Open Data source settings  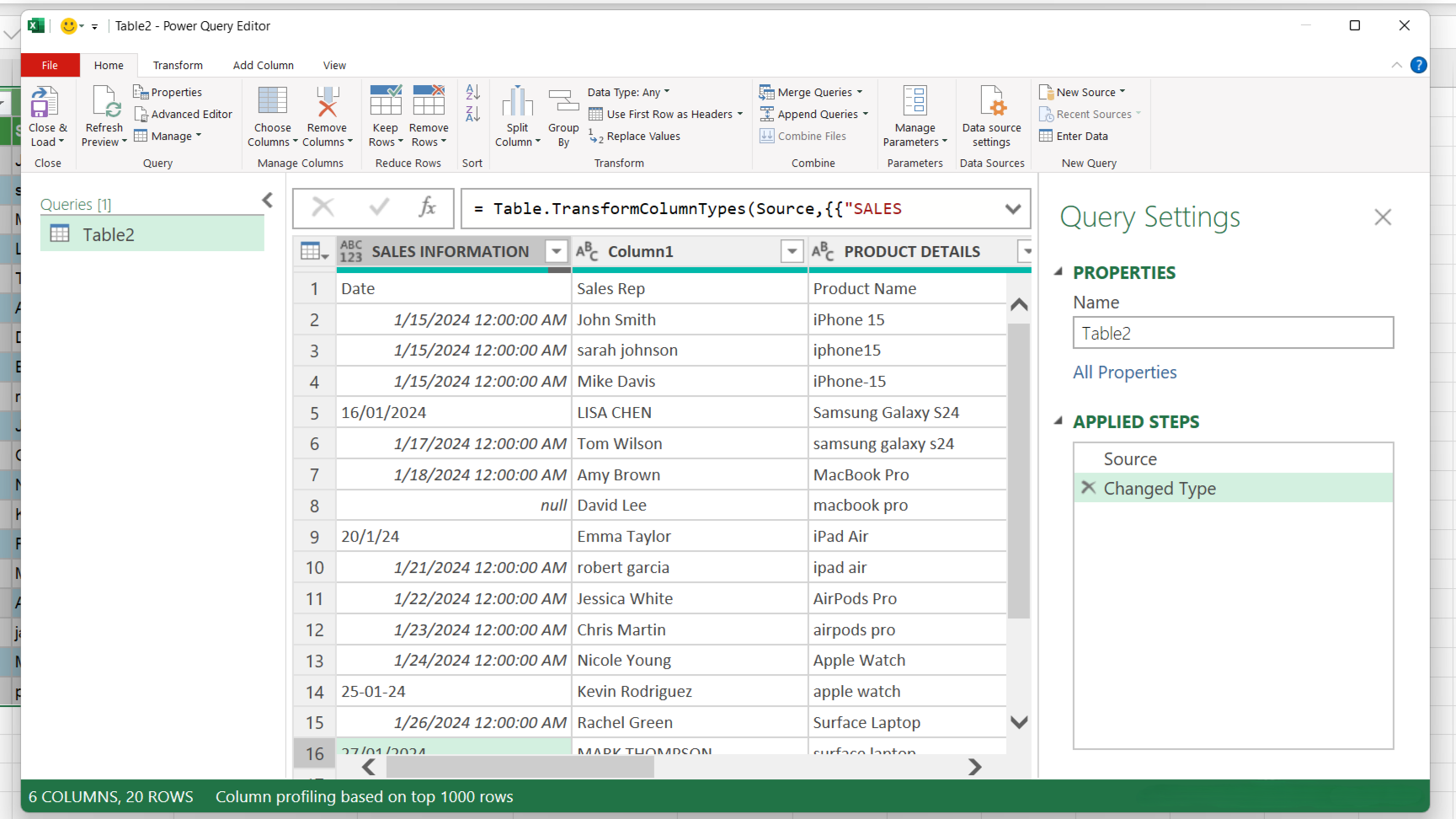[x=991, y=115]
